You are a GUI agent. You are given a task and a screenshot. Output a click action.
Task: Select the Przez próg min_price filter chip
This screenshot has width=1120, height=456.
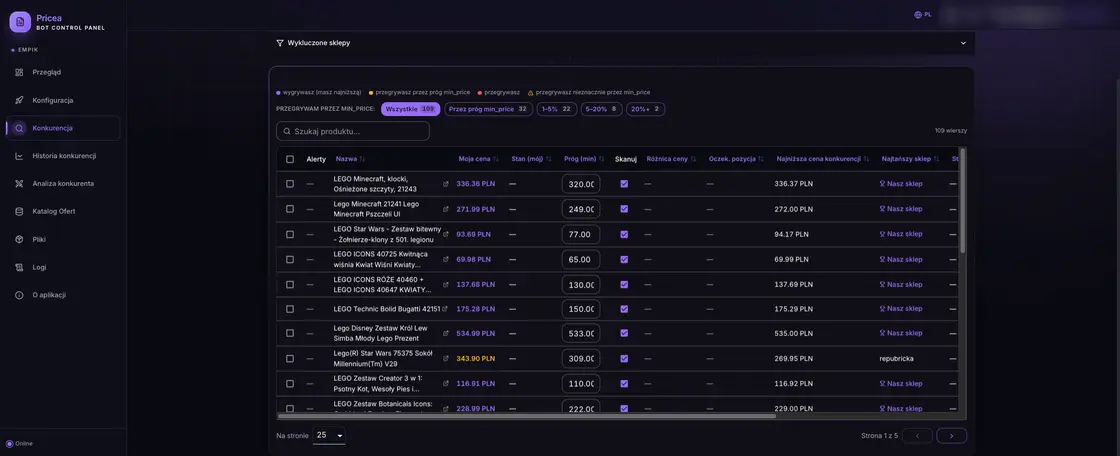click(x=489, y=109)
